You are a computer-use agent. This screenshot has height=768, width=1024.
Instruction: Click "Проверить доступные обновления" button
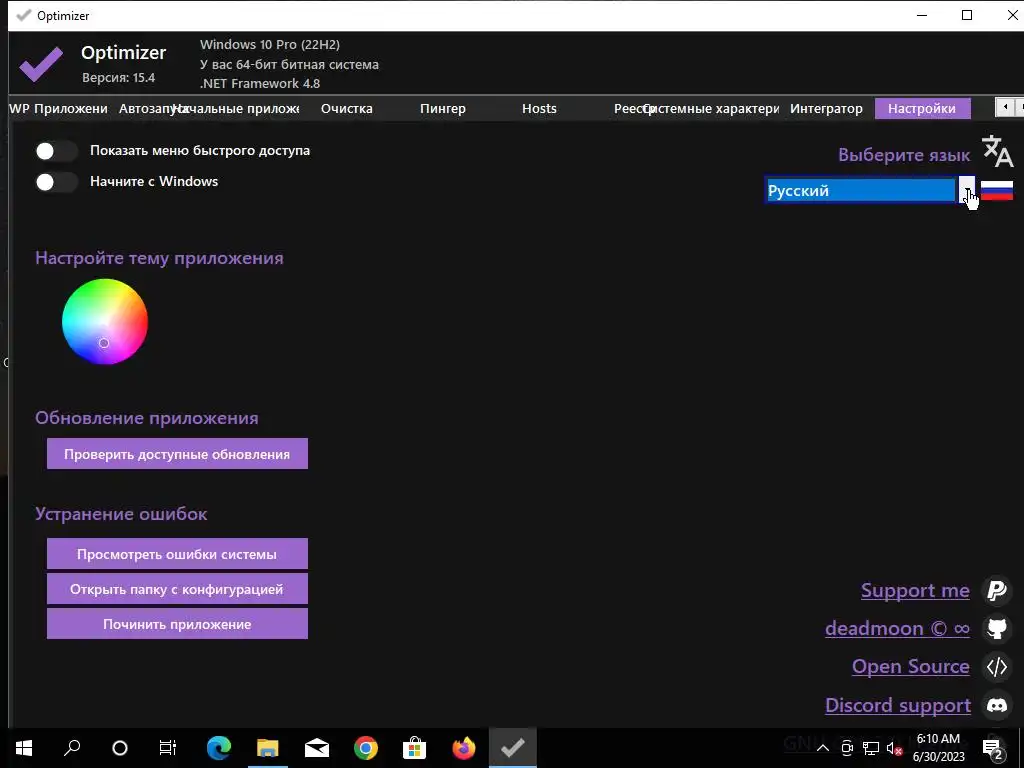[177, 454]
